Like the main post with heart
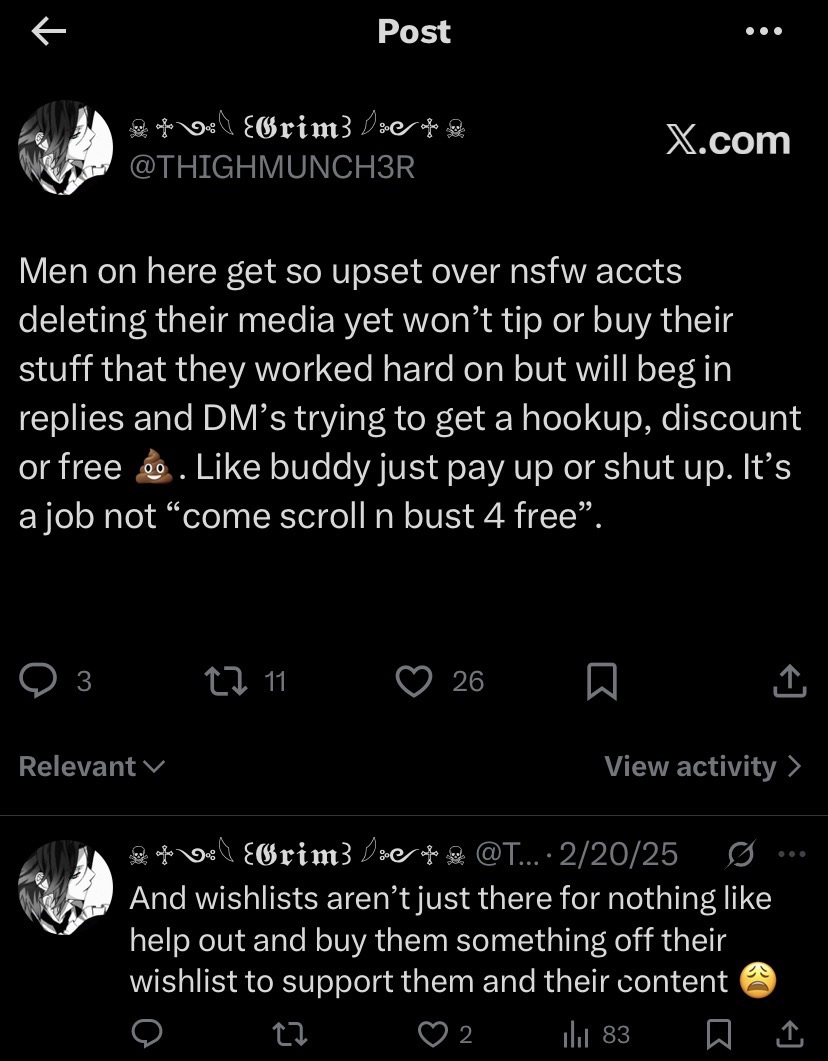This screenshot has width=828, height=1061. [x=411, y=681]
